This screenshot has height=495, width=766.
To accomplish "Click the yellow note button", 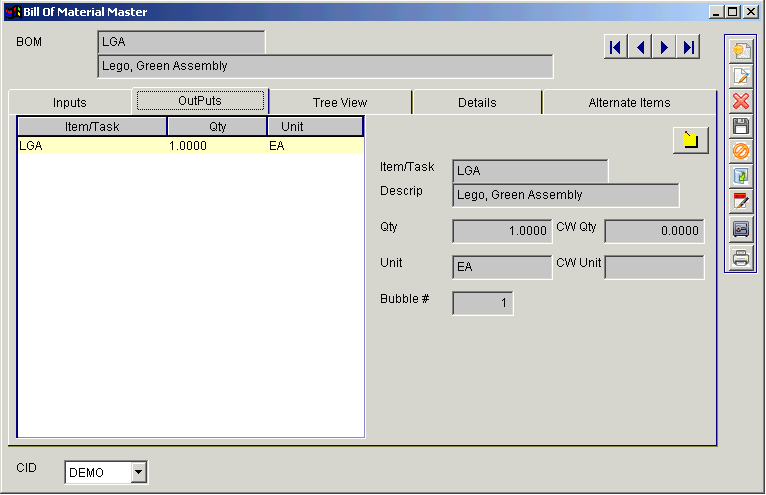I will 691,141.
